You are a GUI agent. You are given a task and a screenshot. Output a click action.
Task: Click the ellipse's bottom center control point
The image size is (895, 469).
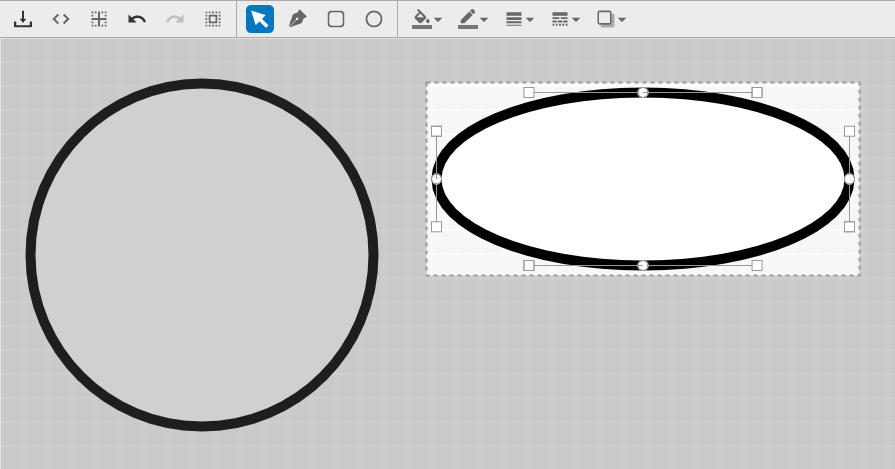(x=643, y=265)
